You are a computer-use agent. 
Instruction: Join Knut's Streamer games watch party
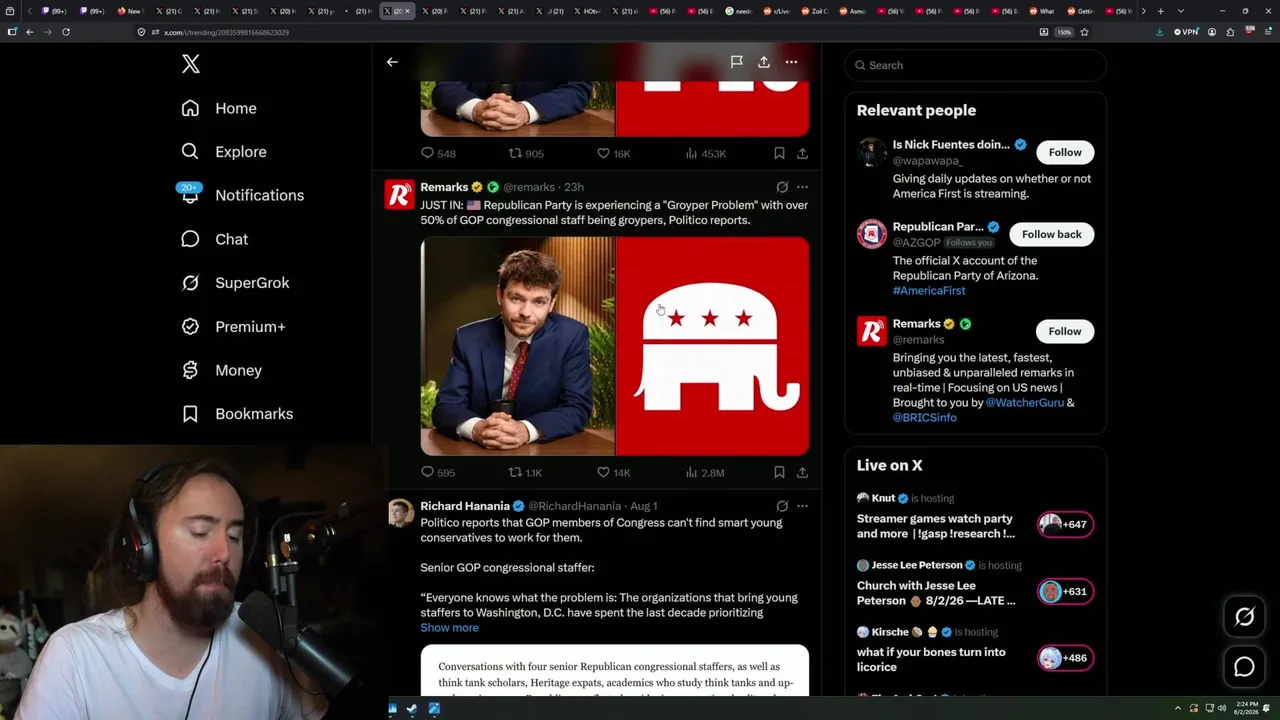[936, 526]
